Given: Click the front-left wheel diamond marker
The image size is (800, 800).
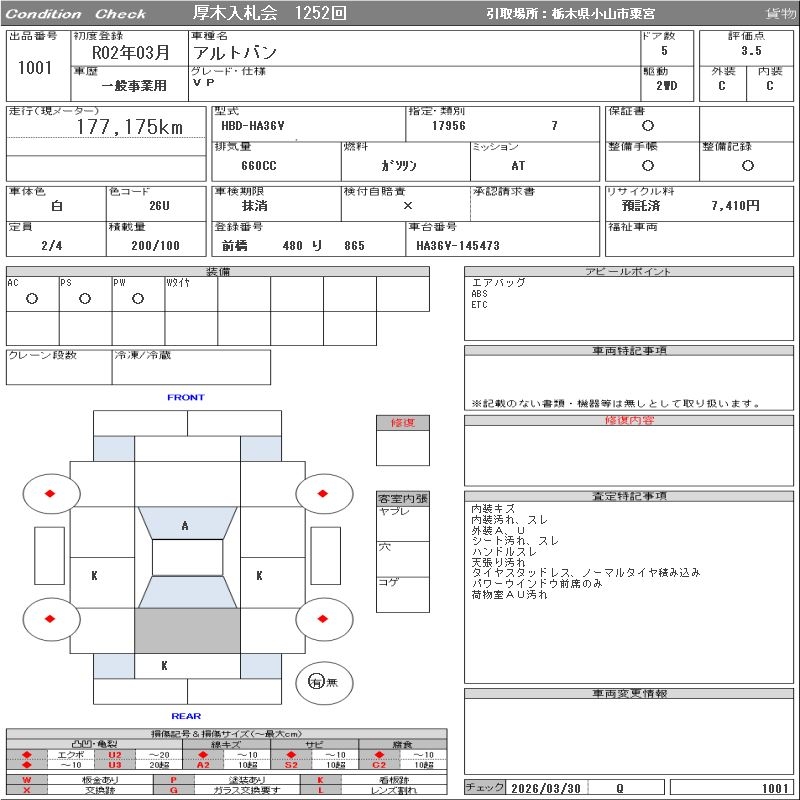Looking at the screenshot, I should (50, 493).
